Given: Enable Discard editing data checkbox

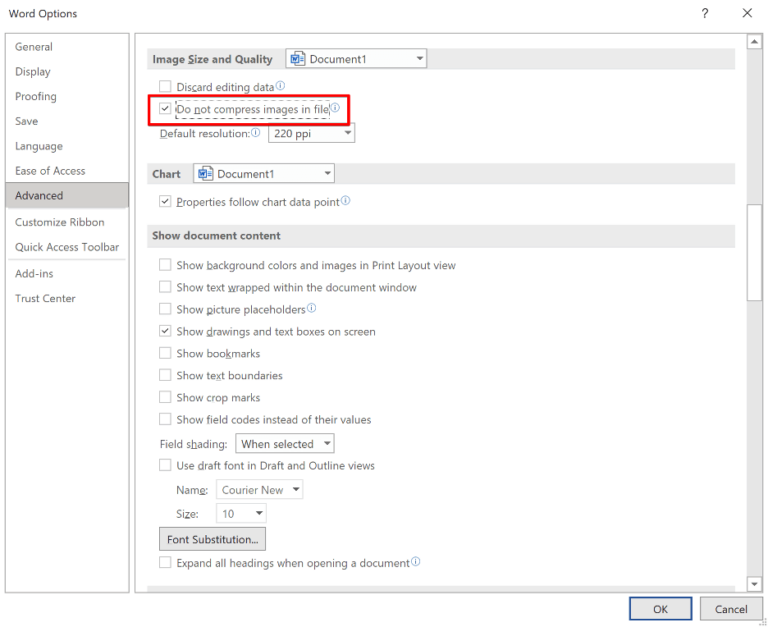Looking at the screenshot, I should pyautogui.click(x=165, y=87).
